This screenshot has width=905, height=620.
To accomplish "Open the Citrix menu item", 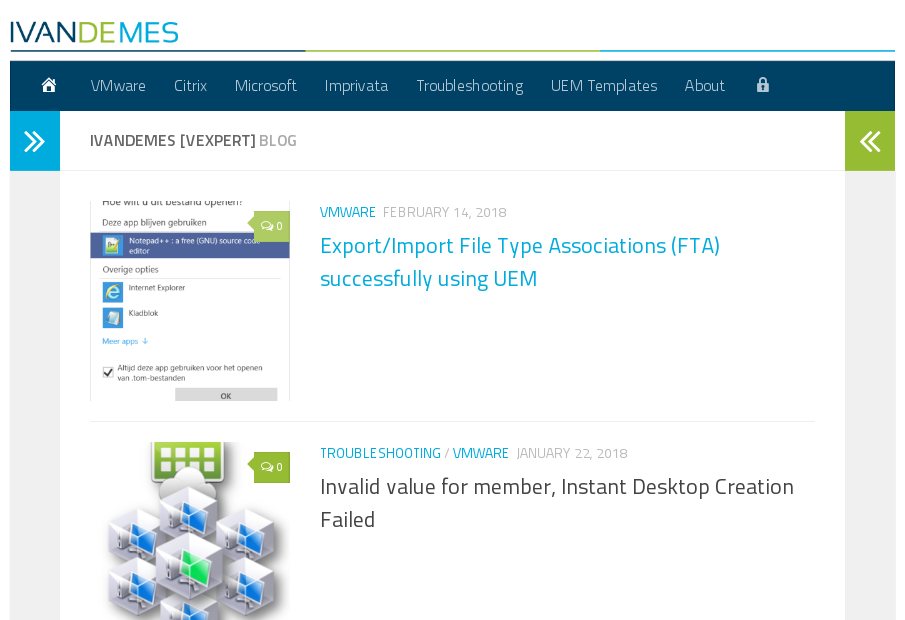I will 190,85.
